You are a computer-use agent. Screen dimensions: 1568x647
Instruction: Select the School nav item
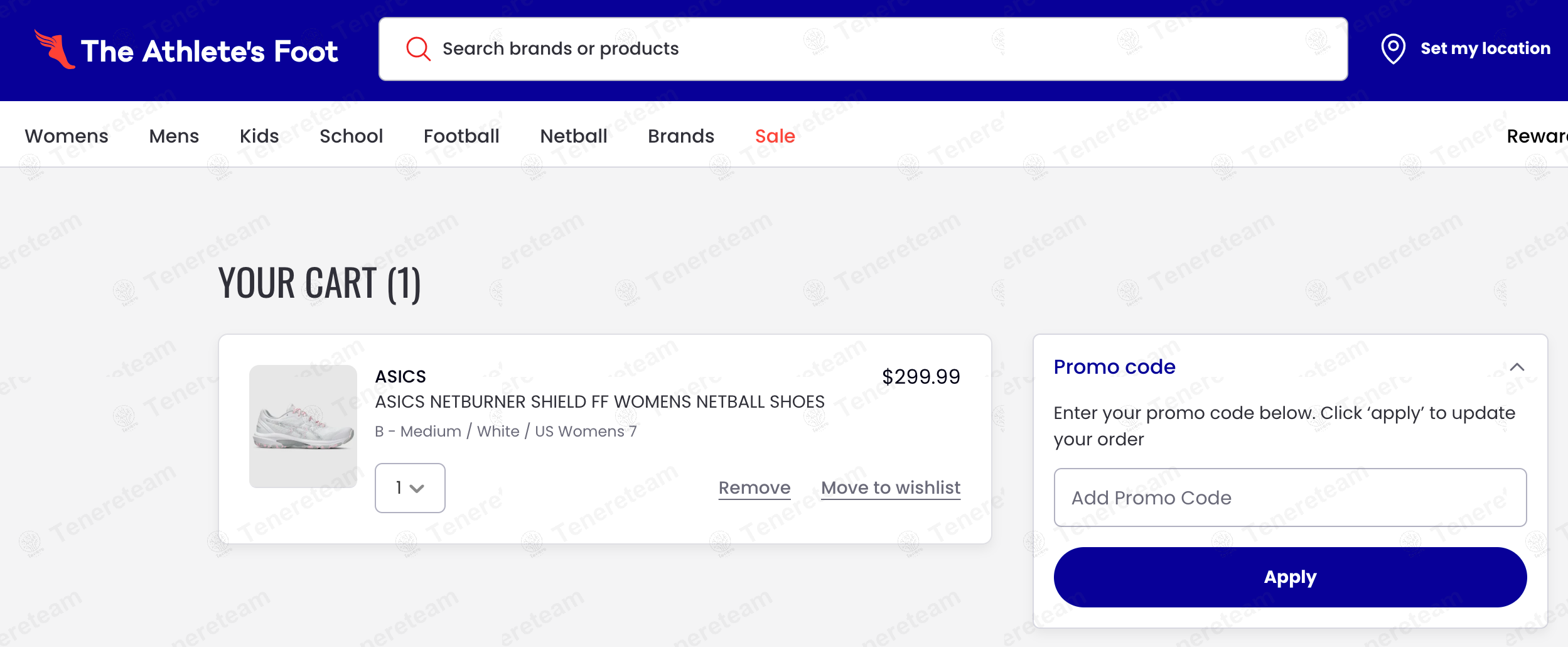click(351, 136)
